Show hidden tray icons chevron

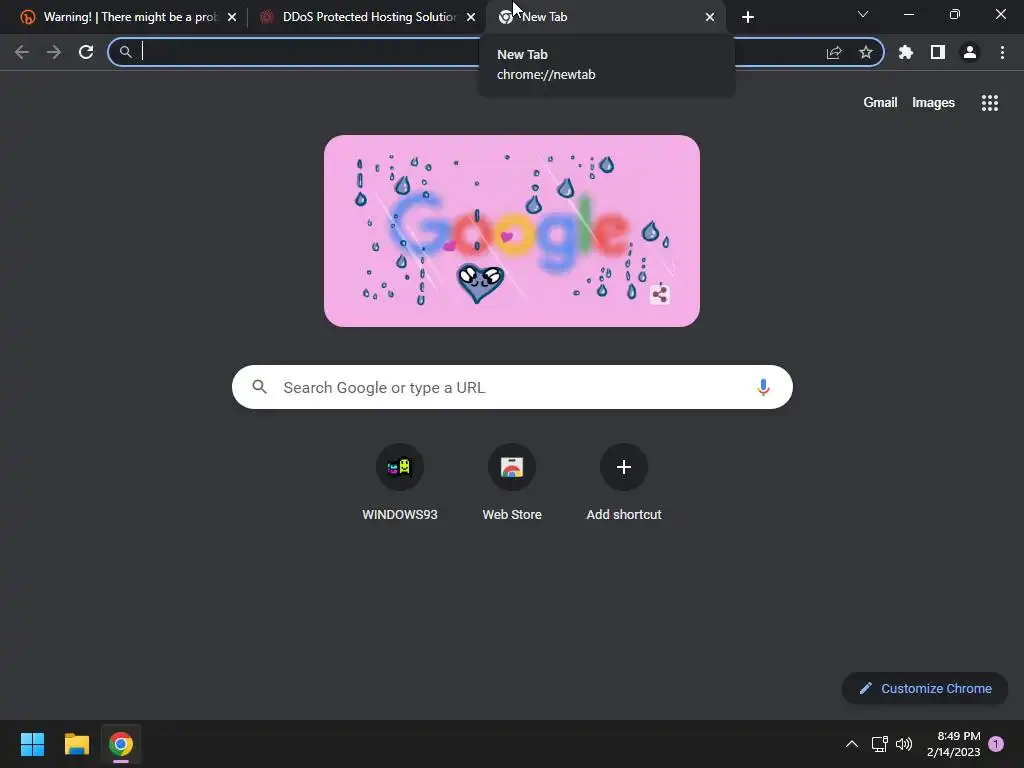(x=852, y=744)
